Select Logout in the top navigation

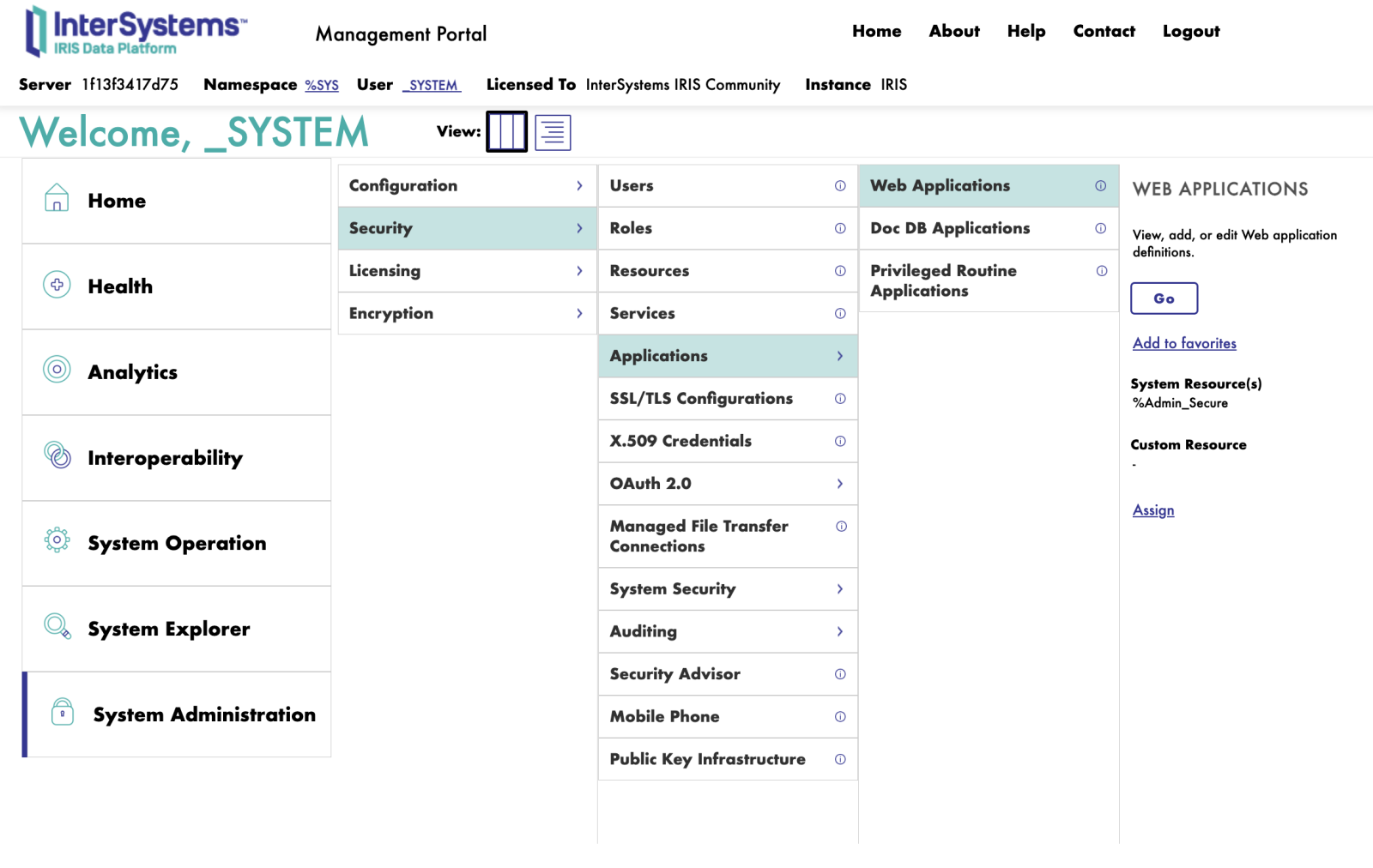click(x=1190, y=32)
